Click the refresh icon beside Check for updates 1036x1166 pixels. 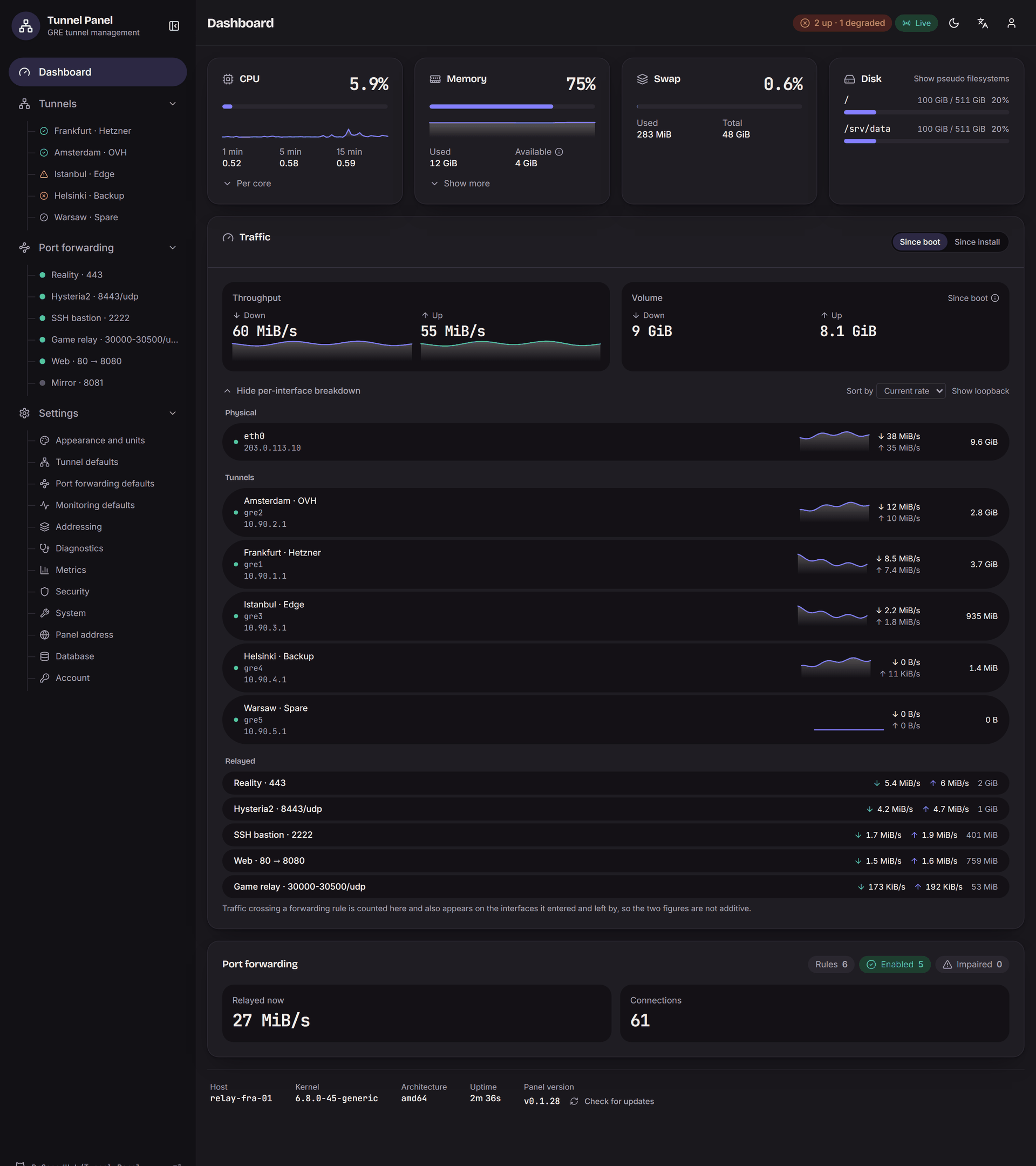pyautogui.click(x=574, y=1101)
